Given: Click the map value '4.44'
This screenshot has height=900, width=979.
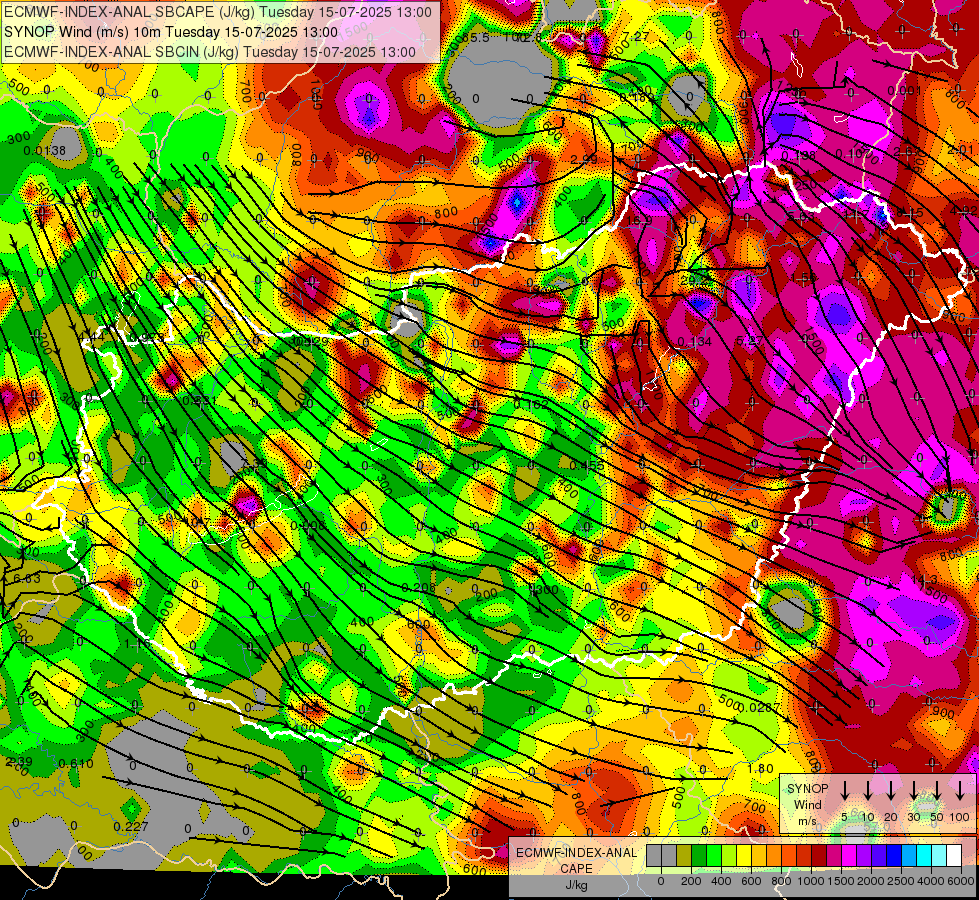Looking at the screenshot, I should 92,337.
